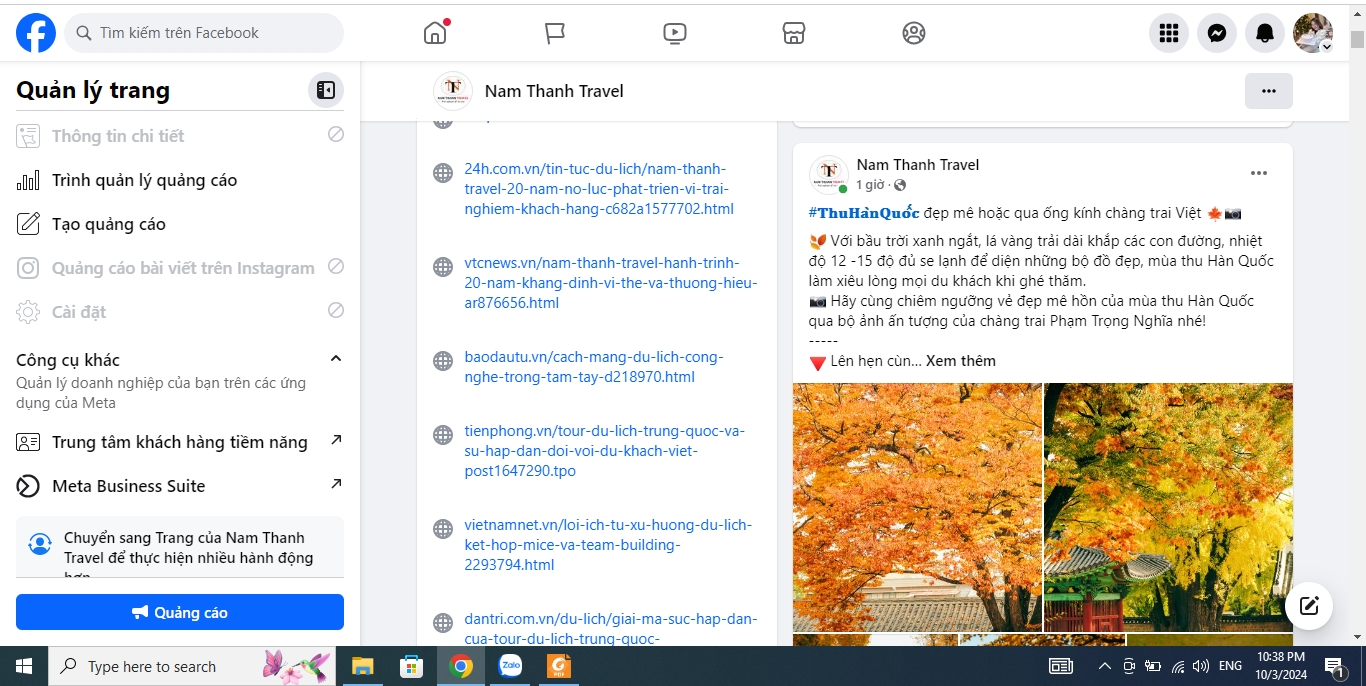Open the Menu grid icon
This screenshot has height=686, width=1366.
pyautogui.click(x=1169, y=33)
